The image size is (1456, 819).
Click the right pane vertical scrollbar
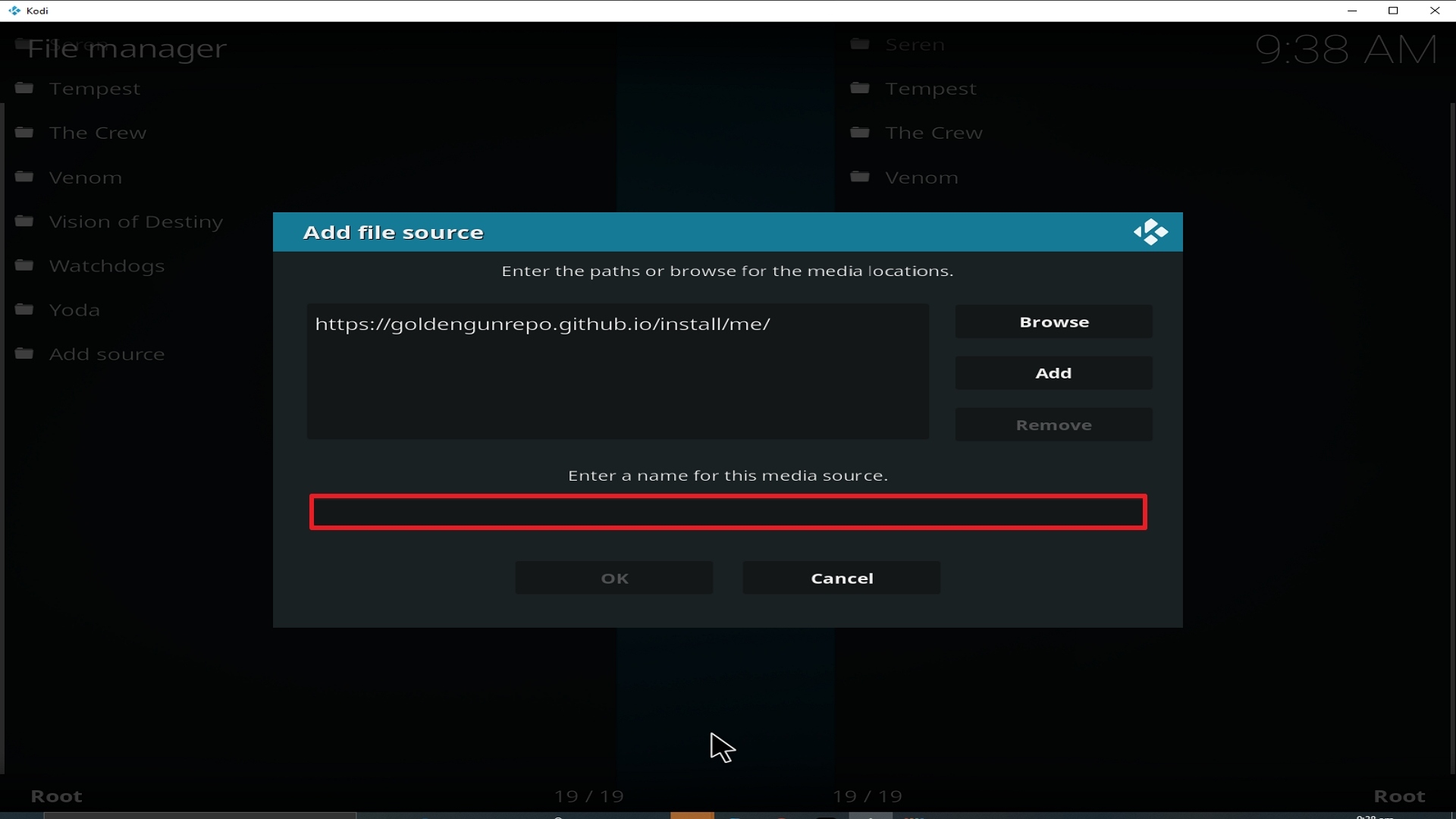coord(1452,438)
